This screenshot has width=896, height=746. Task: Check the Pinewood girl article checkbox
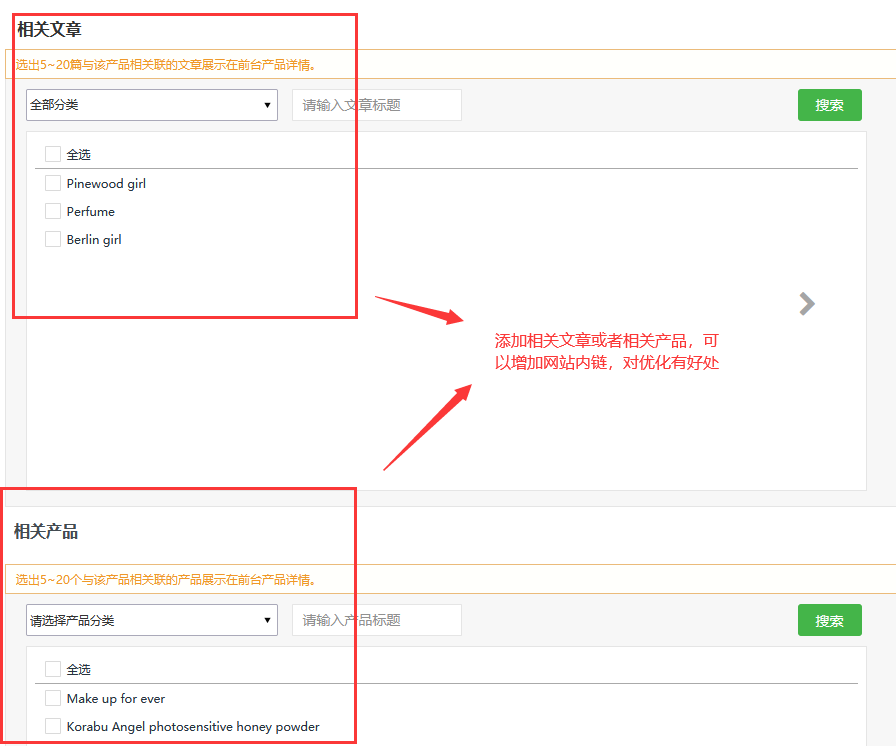point(53,183)
